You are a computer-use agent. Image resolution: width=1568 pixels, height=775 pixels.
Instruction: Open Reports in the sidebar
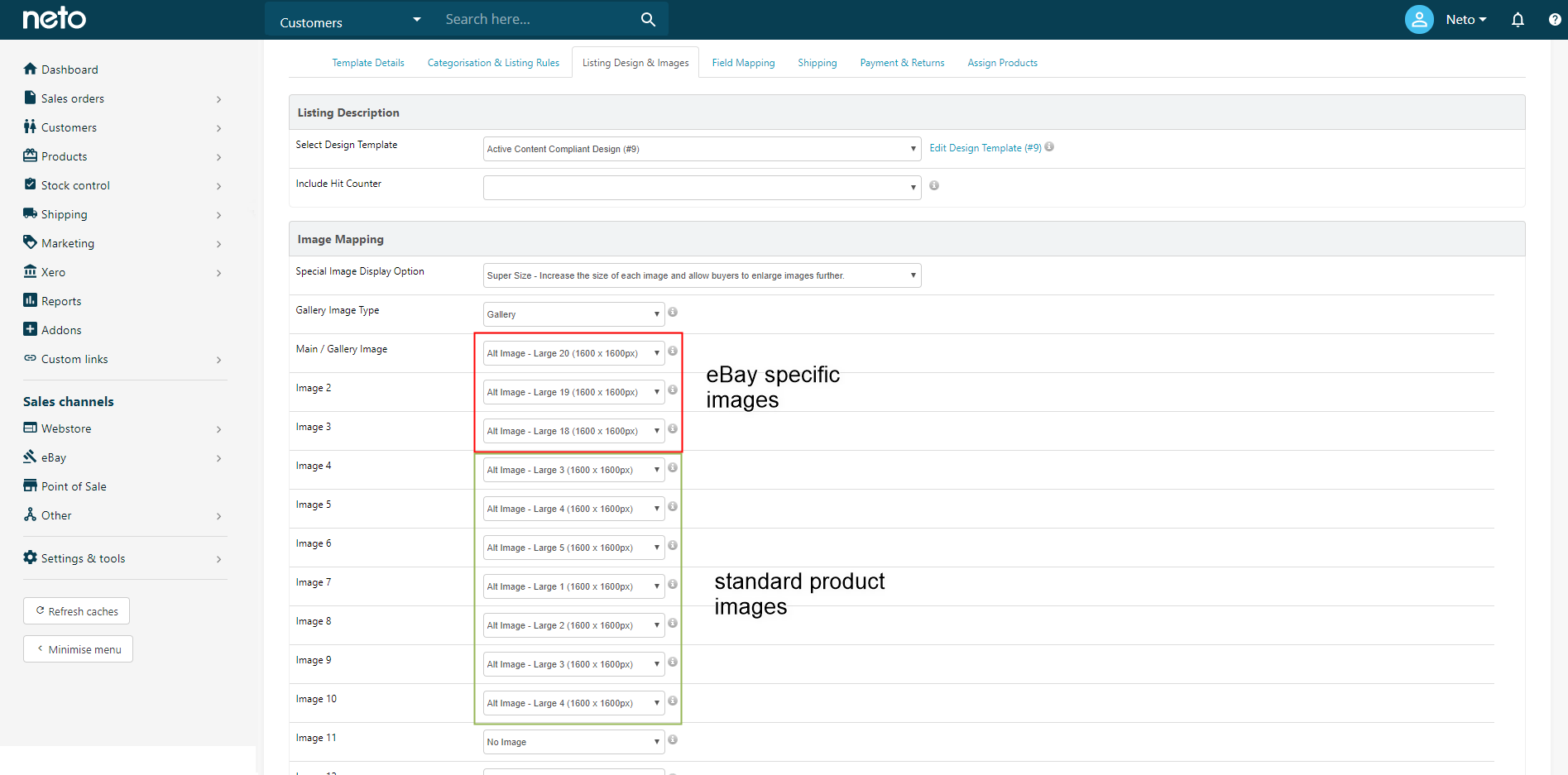click(x=61, y=301)
